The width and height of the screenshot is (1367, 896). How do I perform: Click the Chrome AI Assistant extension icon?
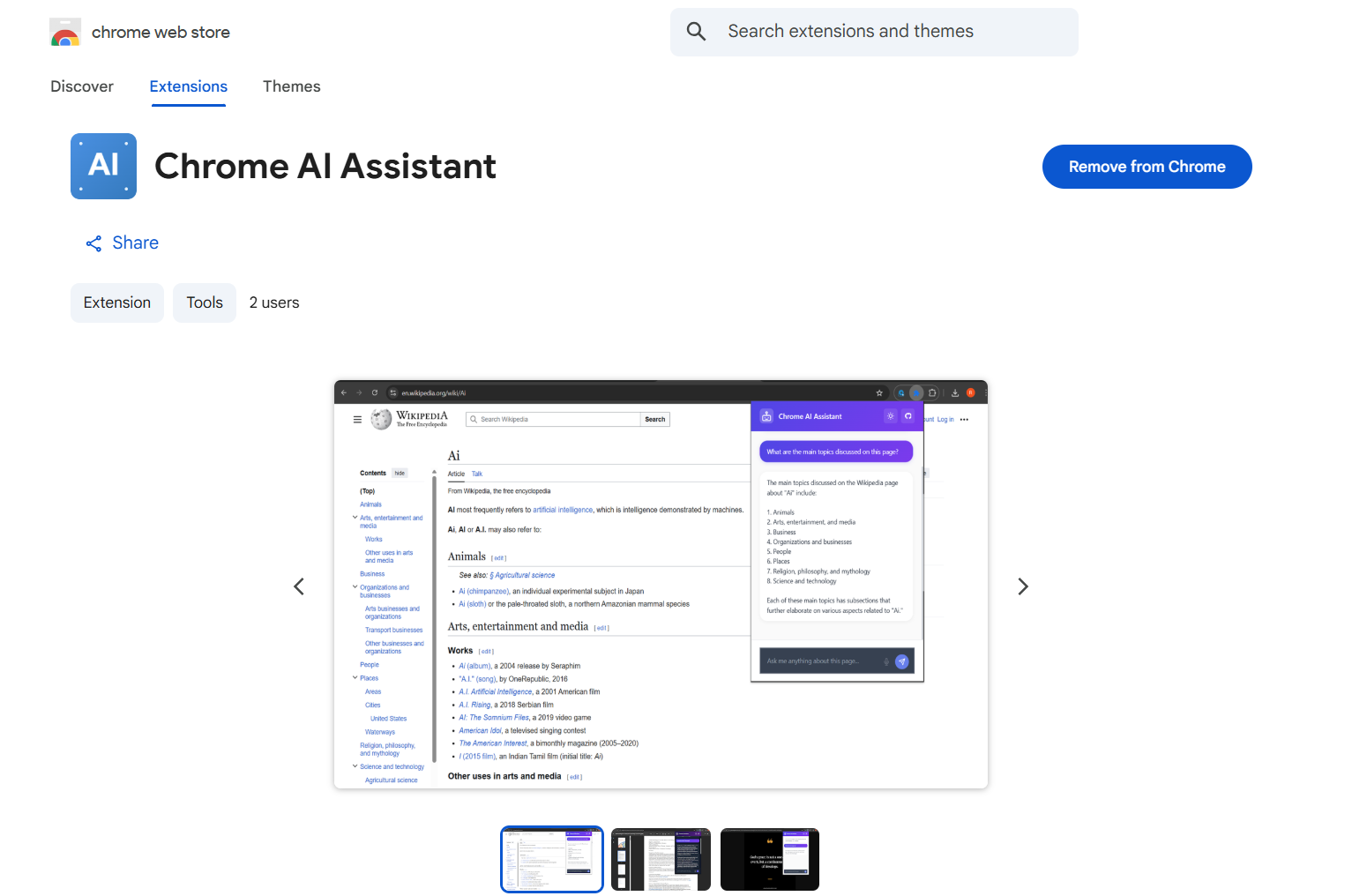point(103,166)
